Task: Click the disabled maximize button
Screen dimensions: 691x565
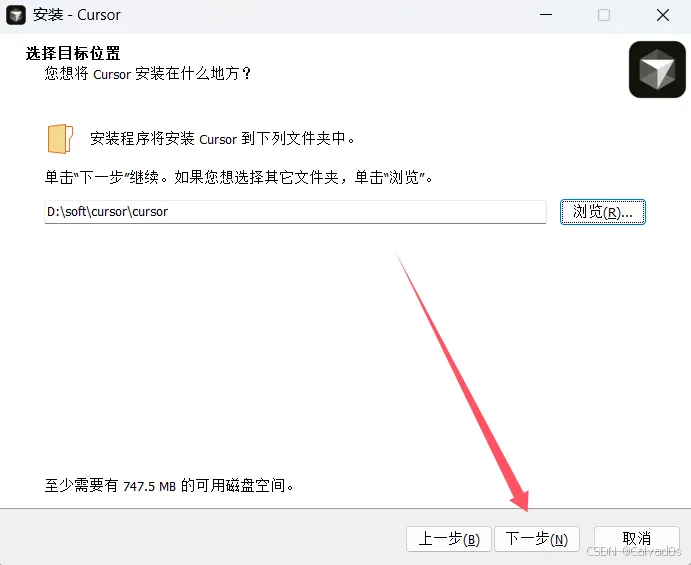Action: coord(604,15)
